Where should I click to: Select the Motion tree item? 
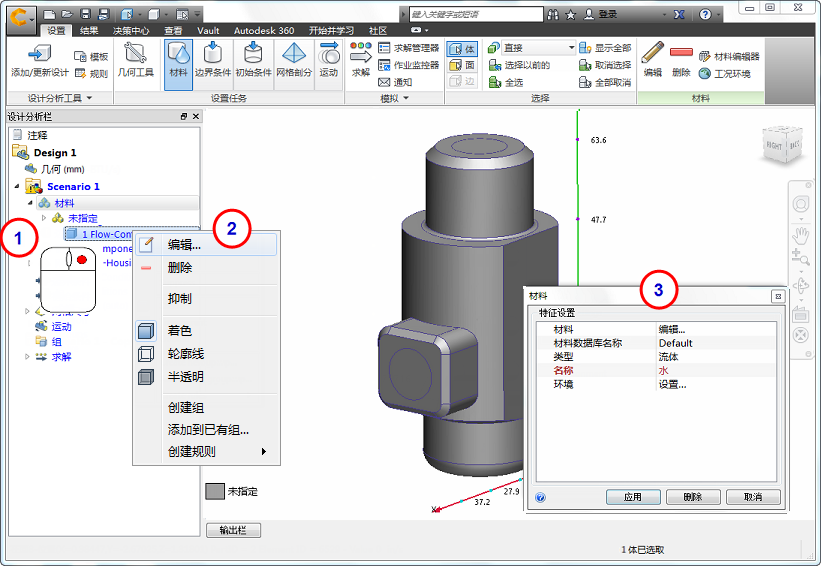pyautogui.click(x=61, y=326)
